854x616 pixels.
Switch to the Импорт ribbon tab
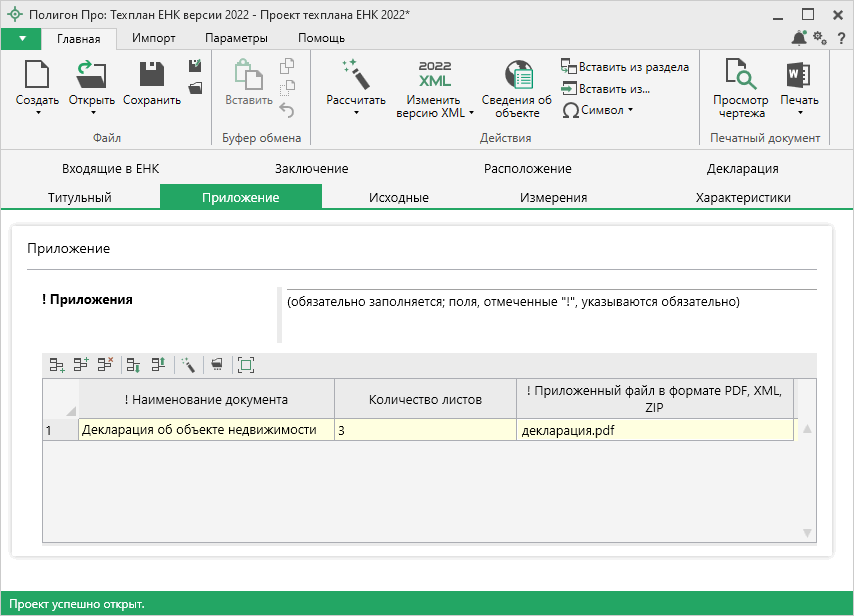click(x=154, y=38)
